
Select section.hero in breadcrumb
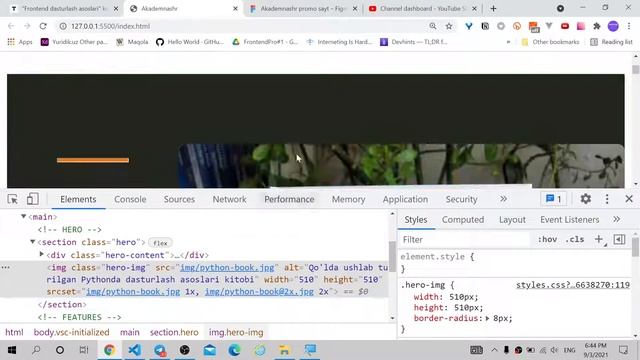tap(174, 332)
